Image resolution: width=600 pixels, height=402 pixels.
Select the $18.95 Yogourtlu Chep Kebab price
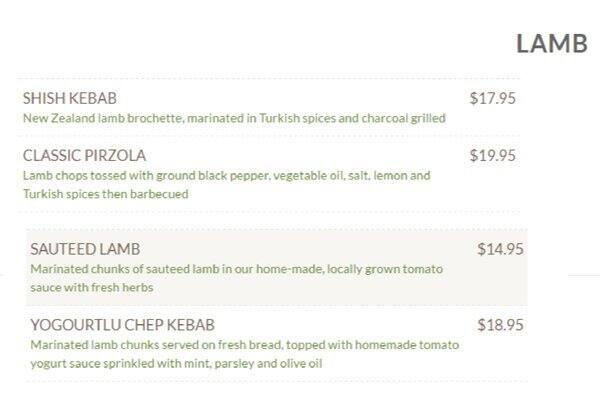point(500,325)
